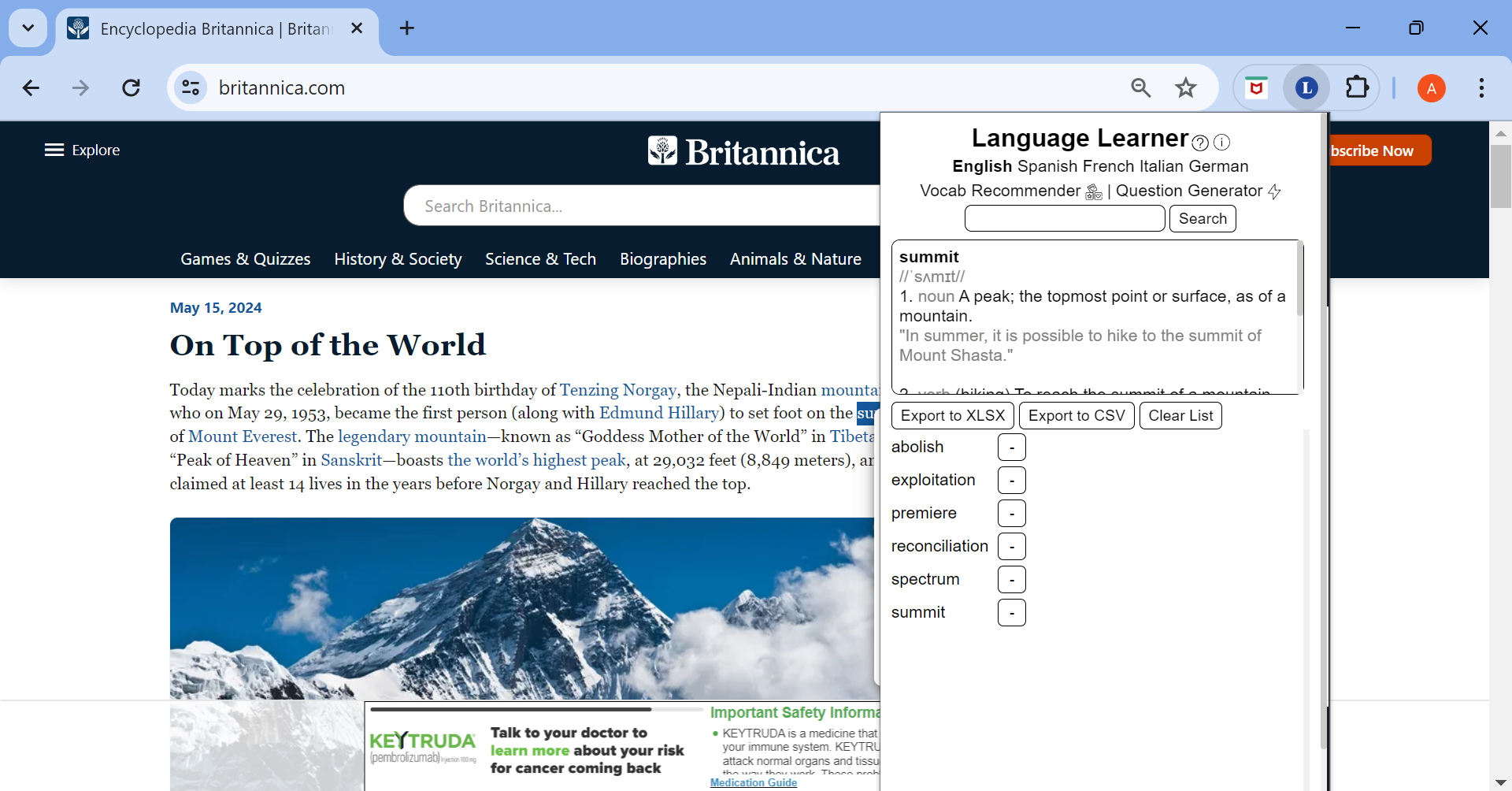Select the word 'summit' in the vocabulary list

point(918,612)
